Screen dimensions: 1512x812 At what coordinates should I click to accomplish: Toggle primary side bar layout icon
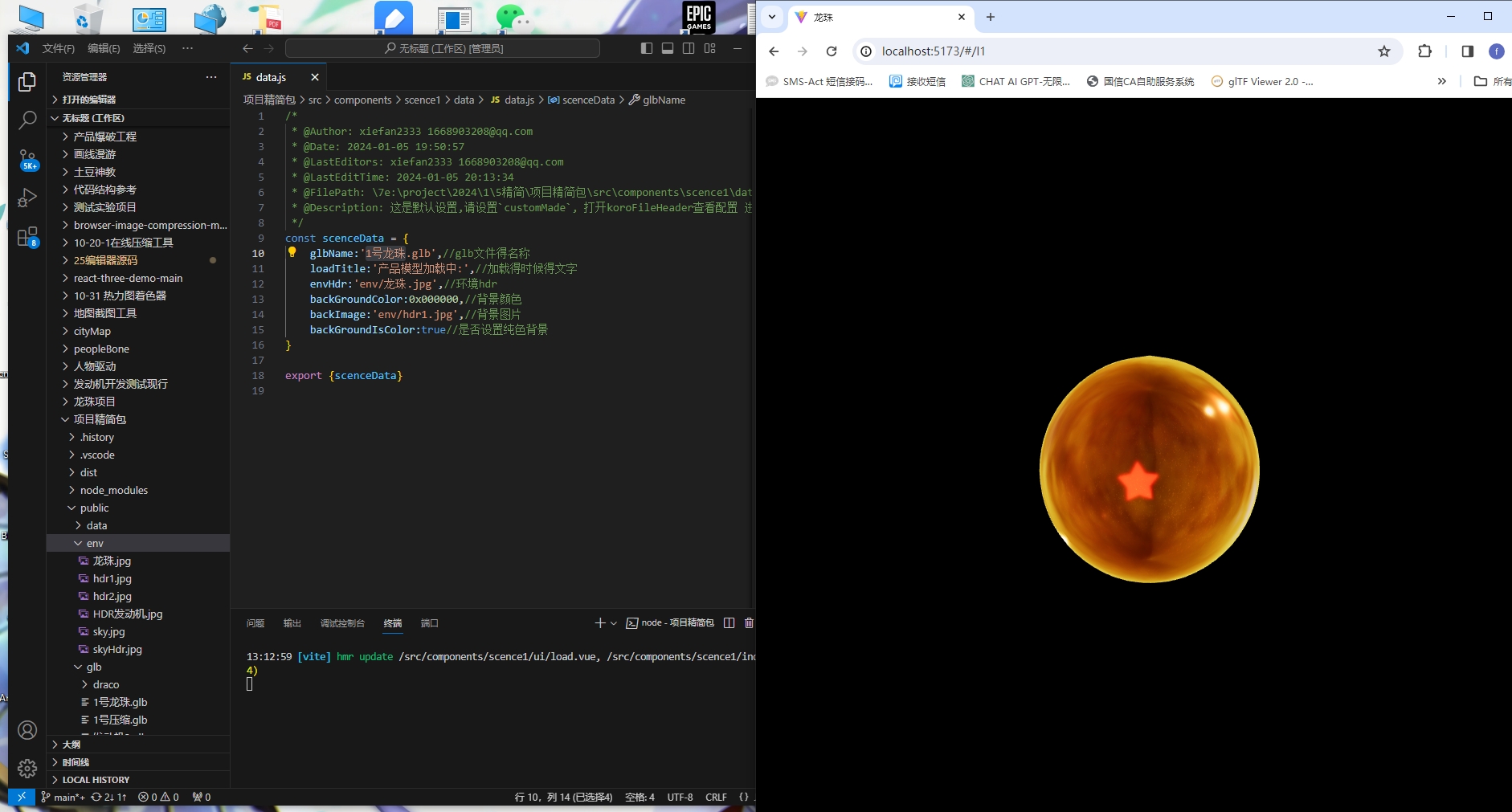[647, 48]
